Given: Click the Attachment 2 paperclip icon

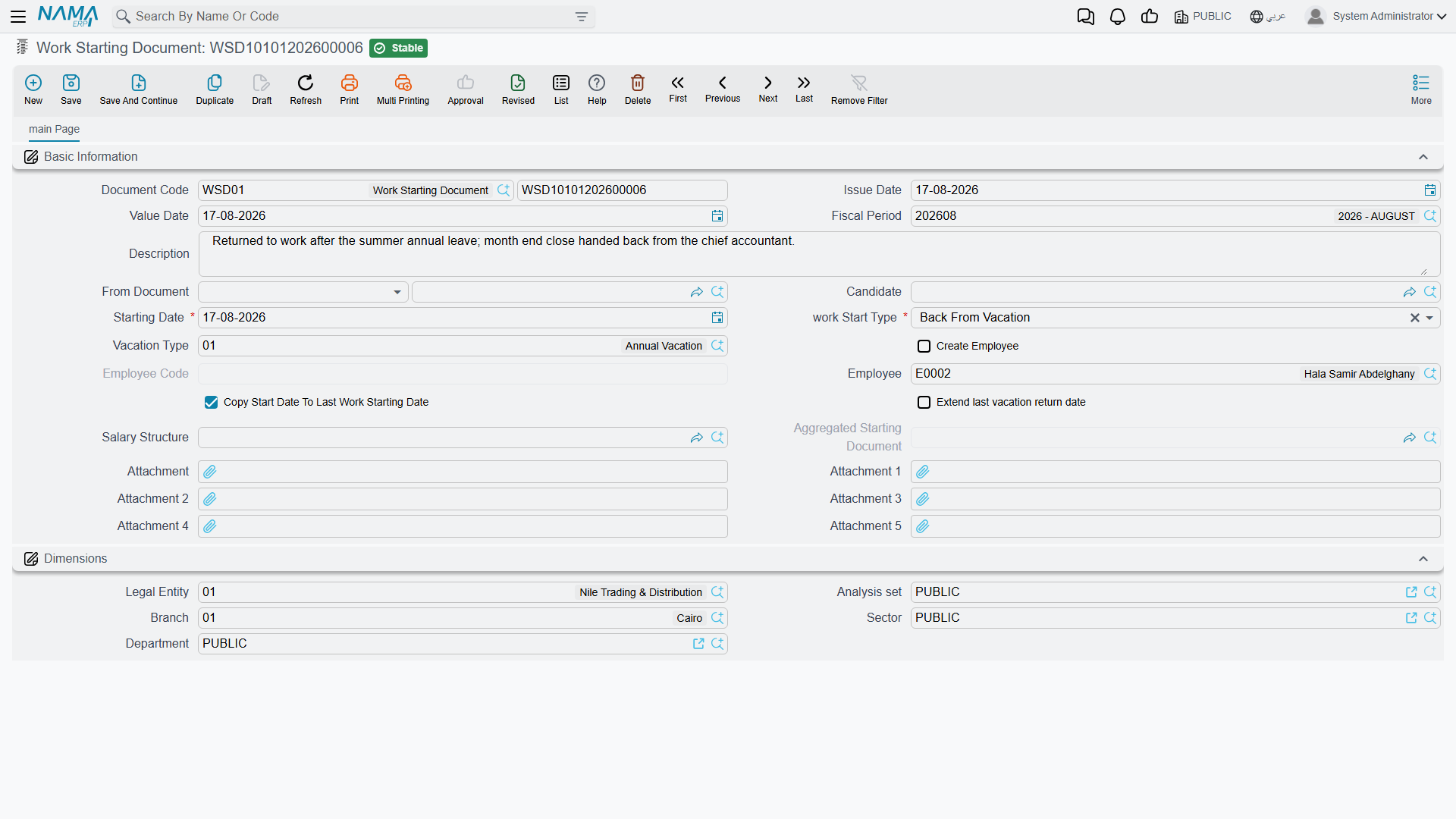Looking at the screenshot, I should click(210, 499).
